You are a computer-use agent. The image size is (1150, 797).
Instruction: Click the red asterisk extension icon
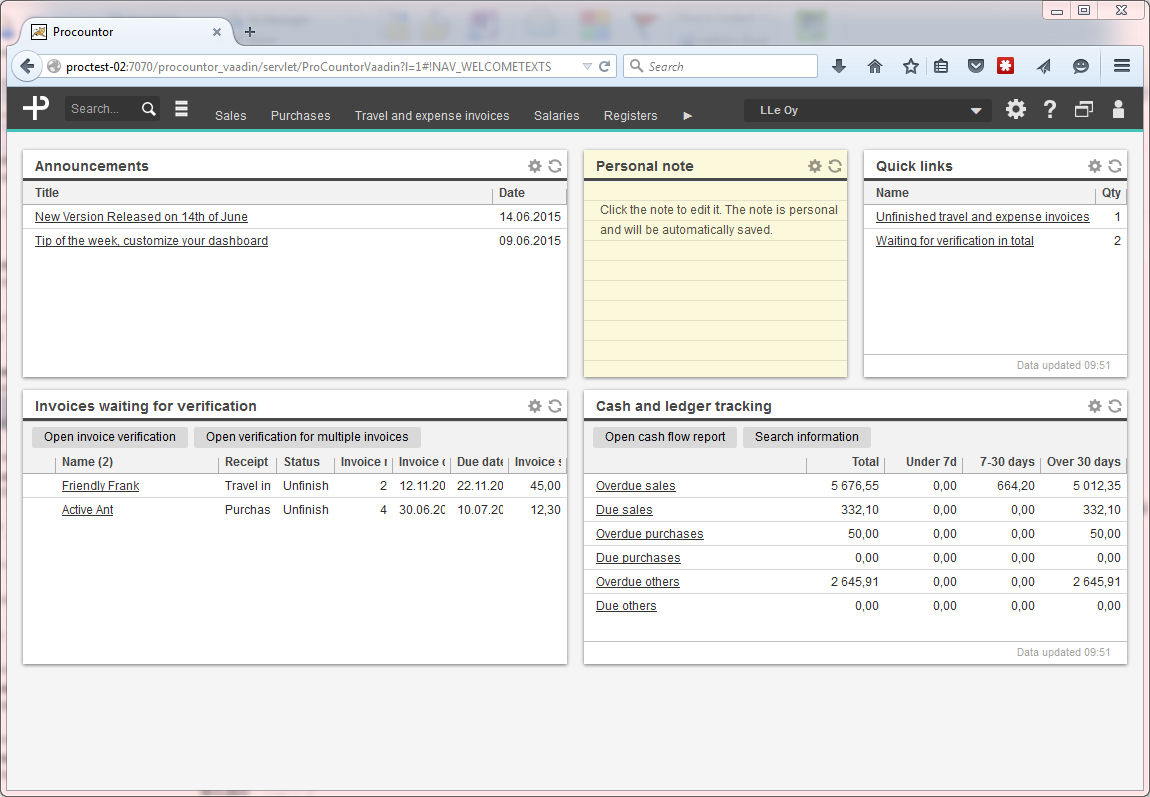tap(1006, 66)
